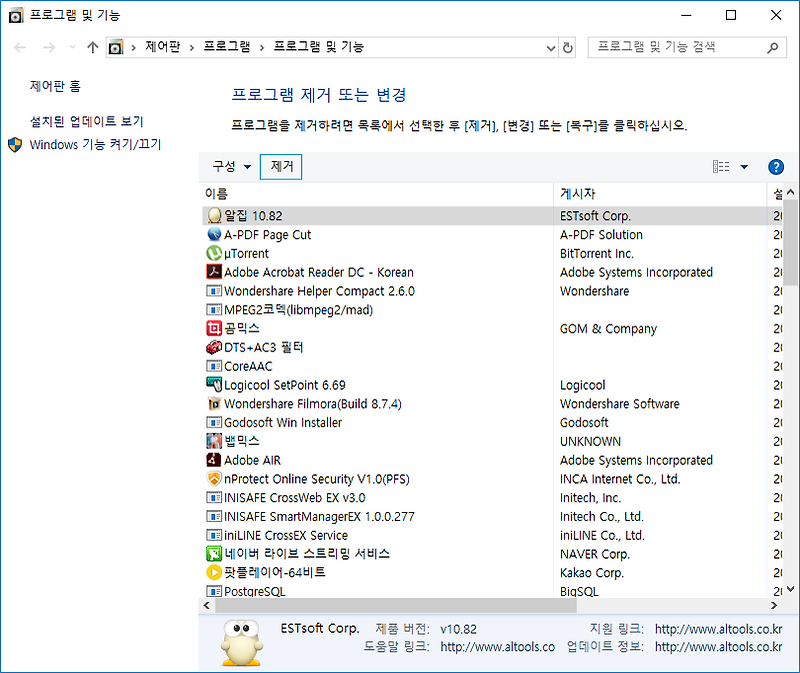Click the A-PDF Page Cut icon

[x=214, y=235]
